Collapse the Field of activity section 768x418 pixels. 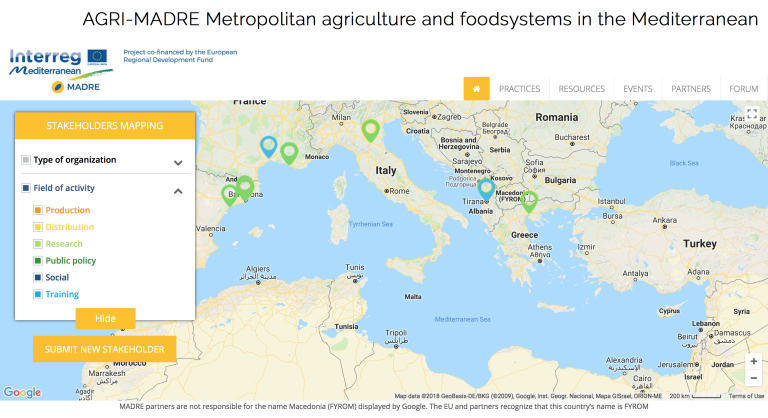178,191
